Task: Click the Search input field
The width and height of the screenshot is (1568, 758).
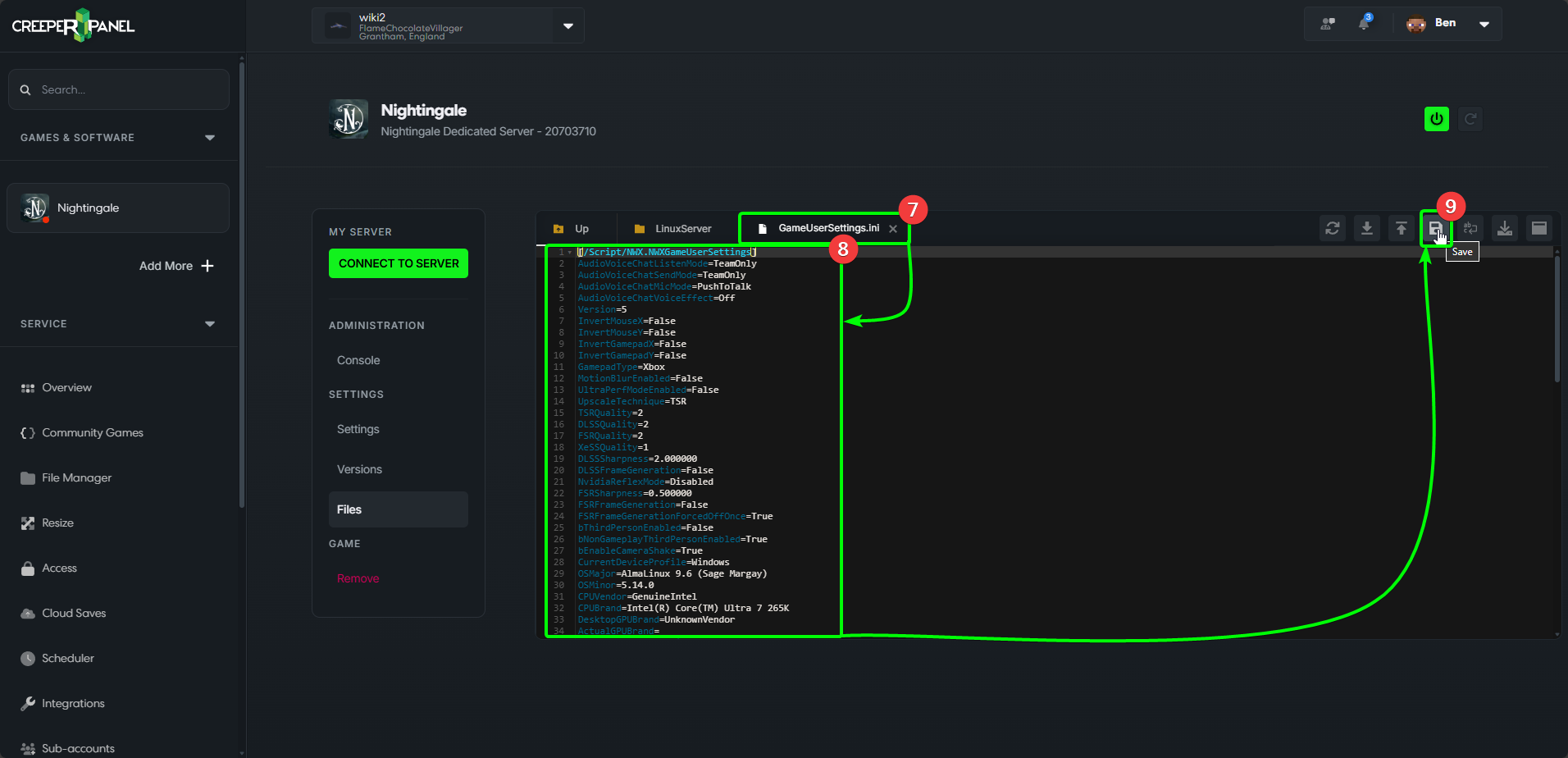Action: pyautogui.click(x=118, y=89)
